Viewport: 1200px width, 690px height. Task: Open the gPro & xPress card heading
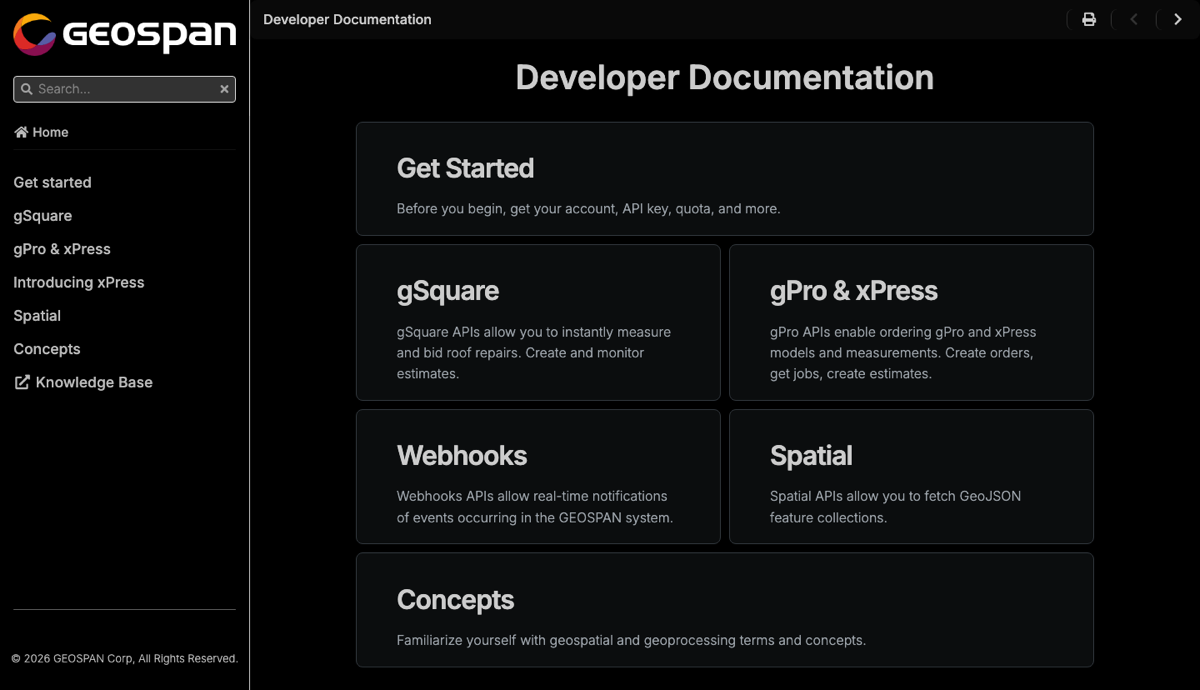point(854,291)
